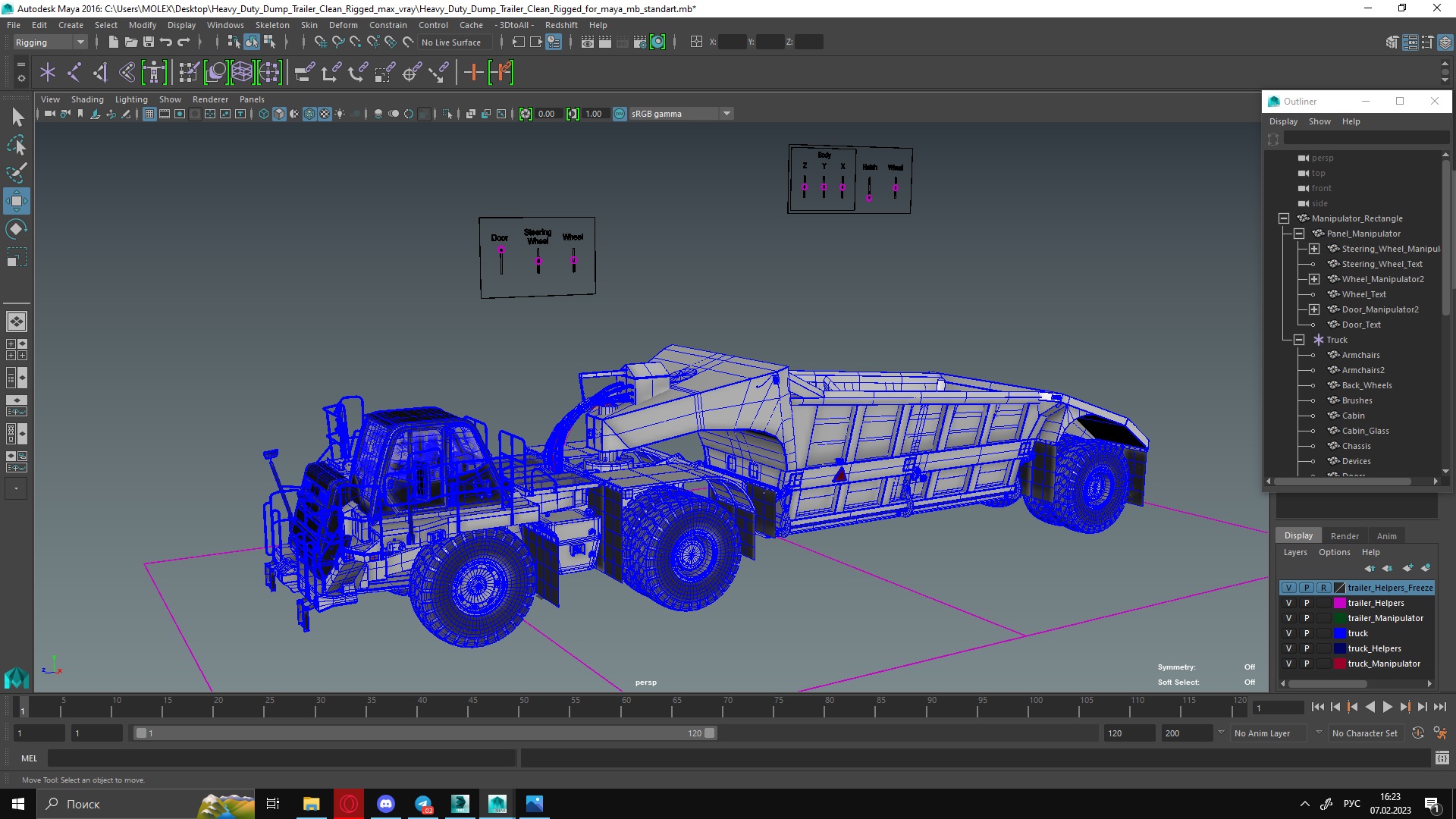
Task: Activate the Move tool in toolbox
Action: [17, 201]
